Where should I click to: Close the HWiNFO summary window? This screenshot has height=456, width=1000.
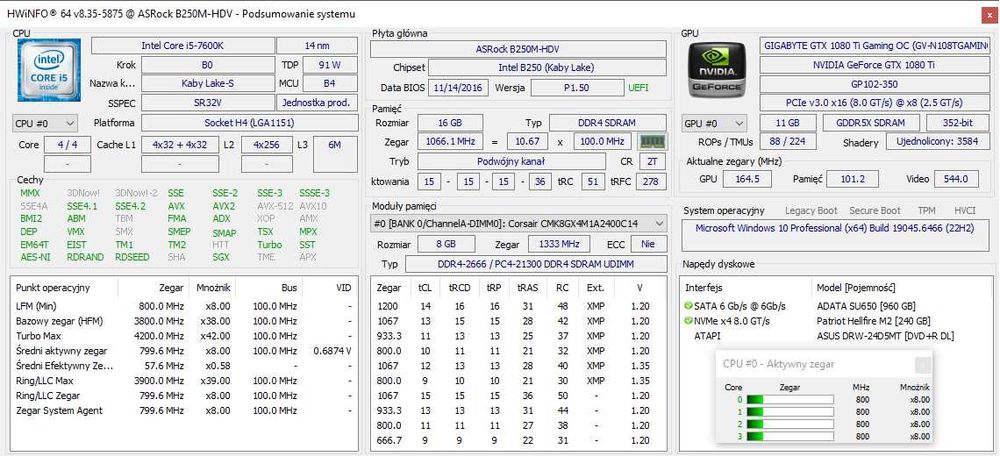989,13
